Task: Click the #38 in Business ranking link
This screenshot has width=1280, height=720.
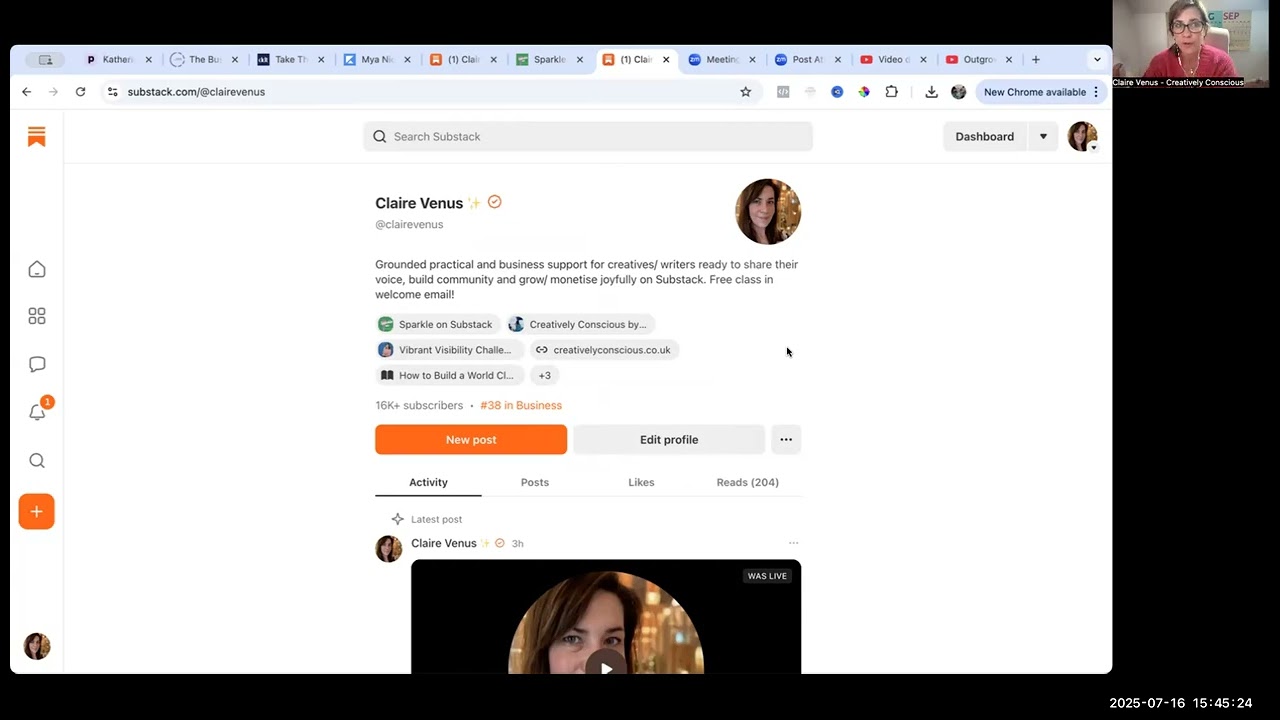Action: pos(521,406)
